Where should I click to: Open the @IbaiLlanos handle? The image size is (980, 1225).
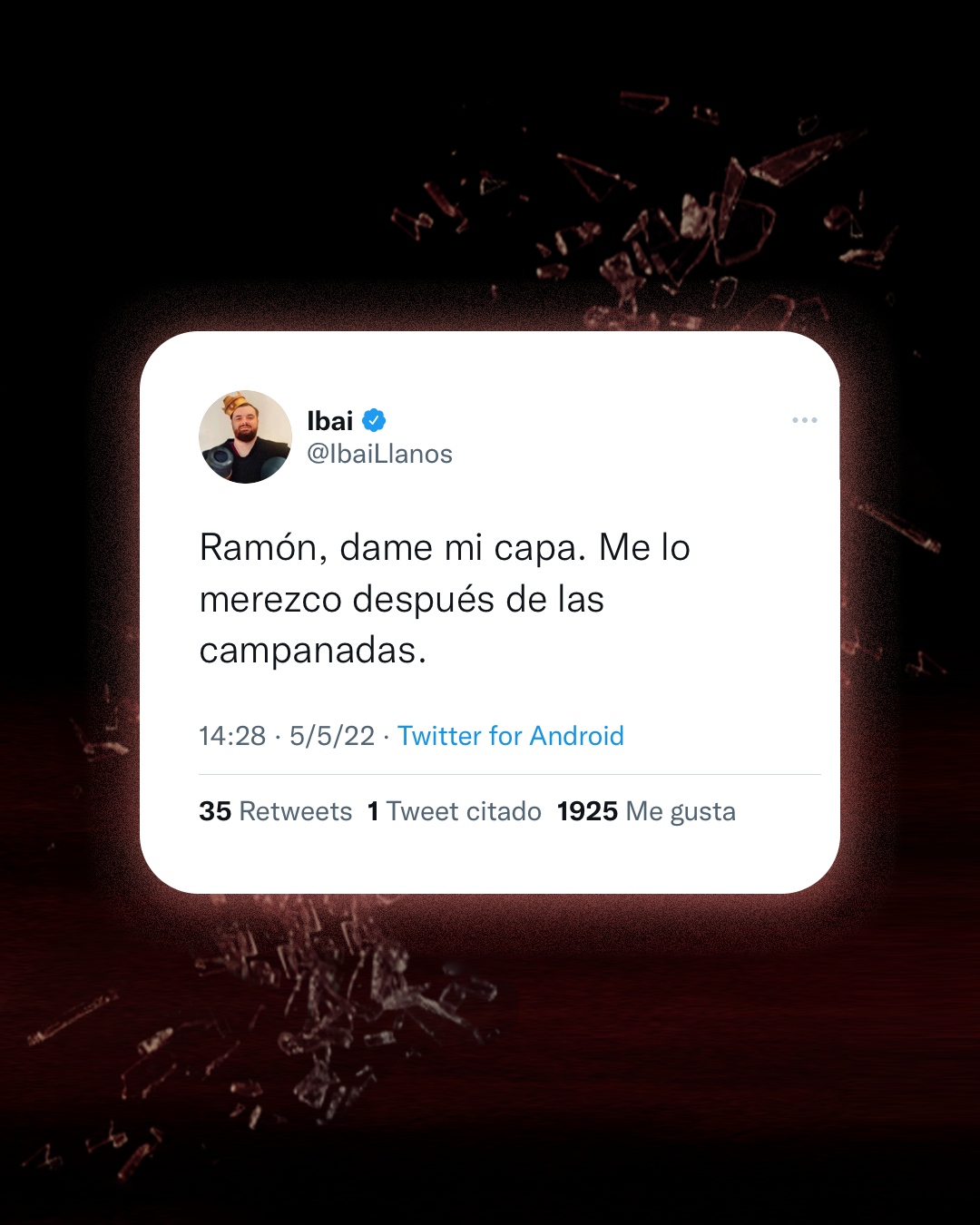379,454
